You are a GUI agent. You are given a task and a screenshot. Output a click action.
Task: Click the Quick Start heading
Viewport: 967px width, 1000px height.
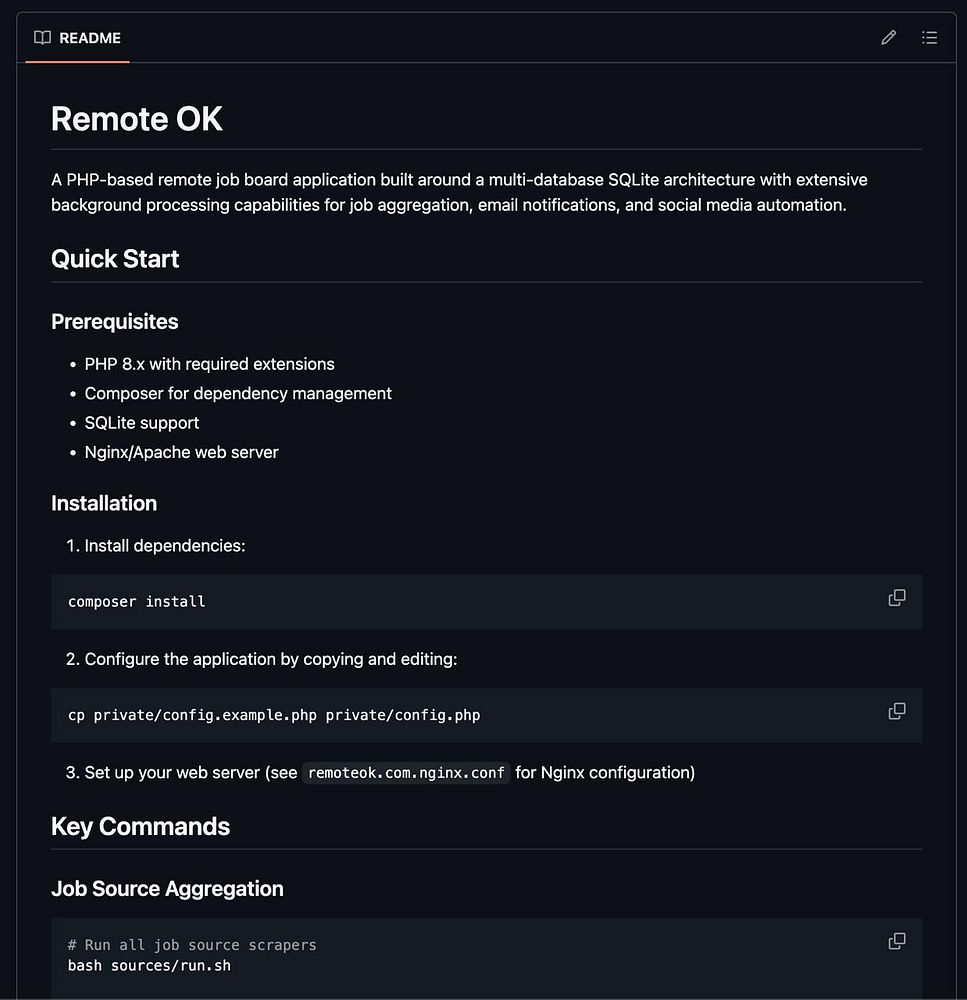115,259
